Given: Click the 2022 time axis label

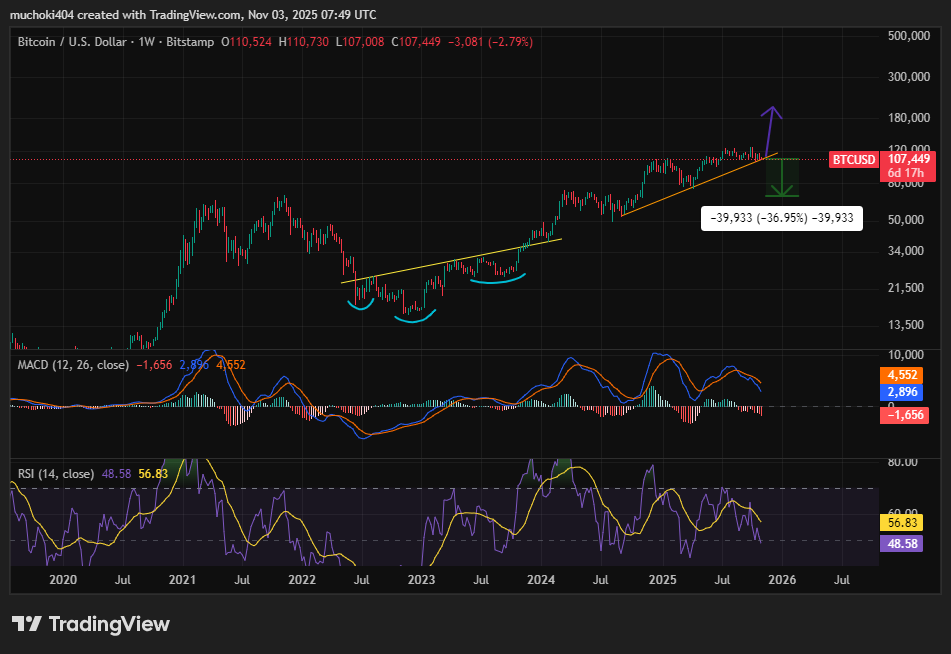Looking at the screenshot, I should click(302, 580).
